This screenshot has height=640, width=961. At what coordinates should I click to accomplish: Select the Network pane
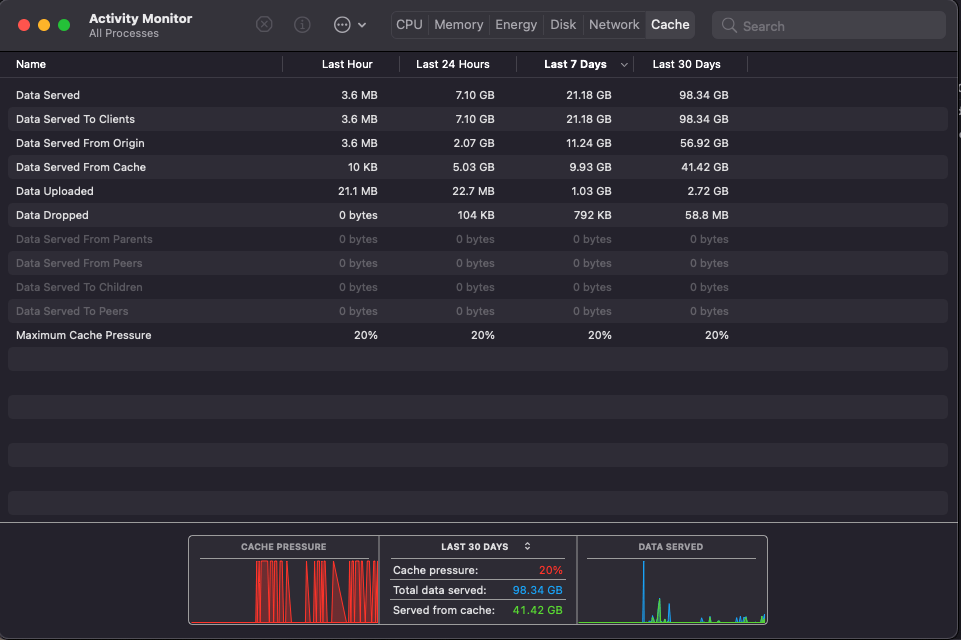click(x=613, y=24)
